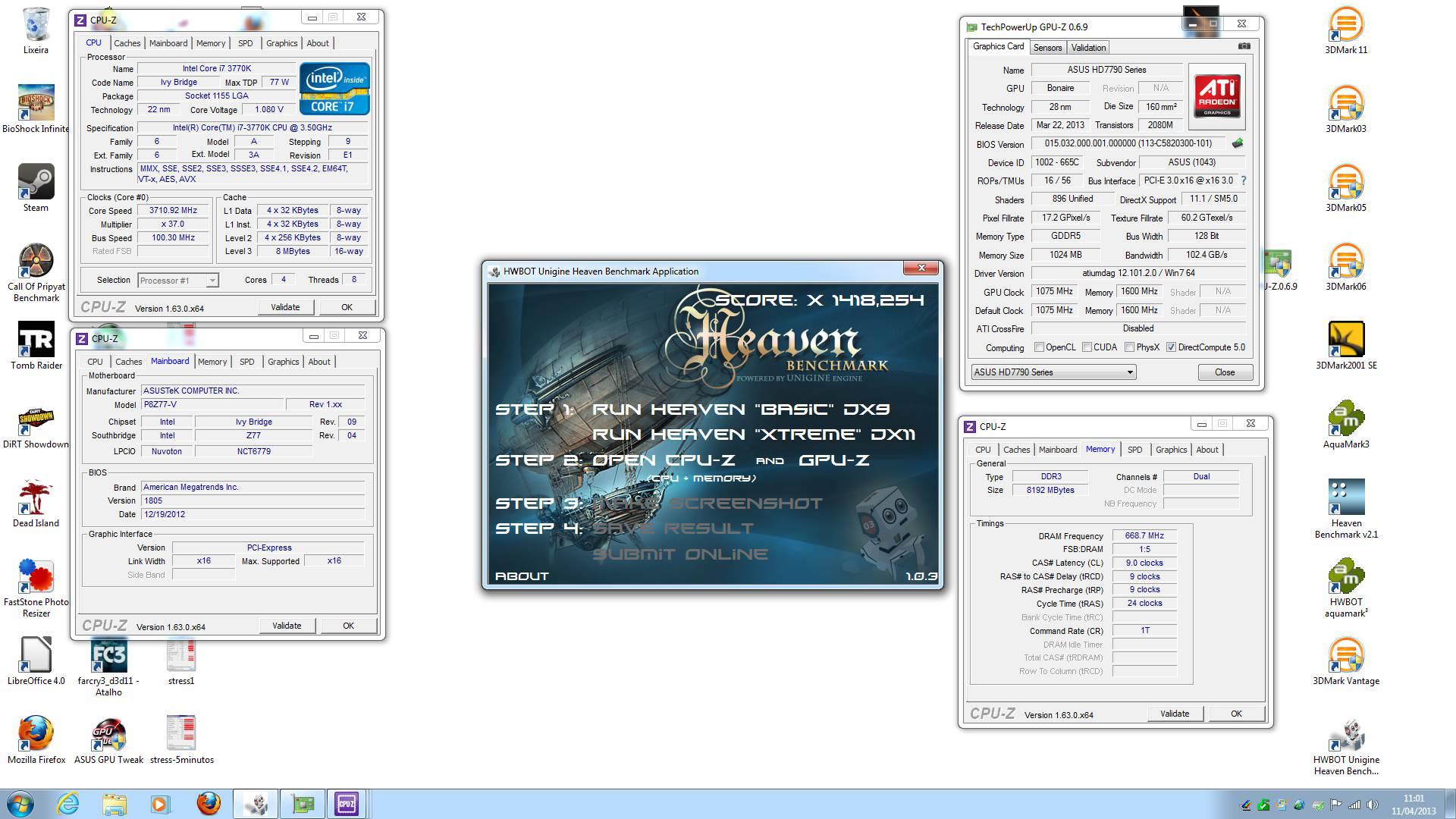This screenshot has height=819, width=1456.
Task: Open Lixeira recycle bin icon
Action: 36,30
